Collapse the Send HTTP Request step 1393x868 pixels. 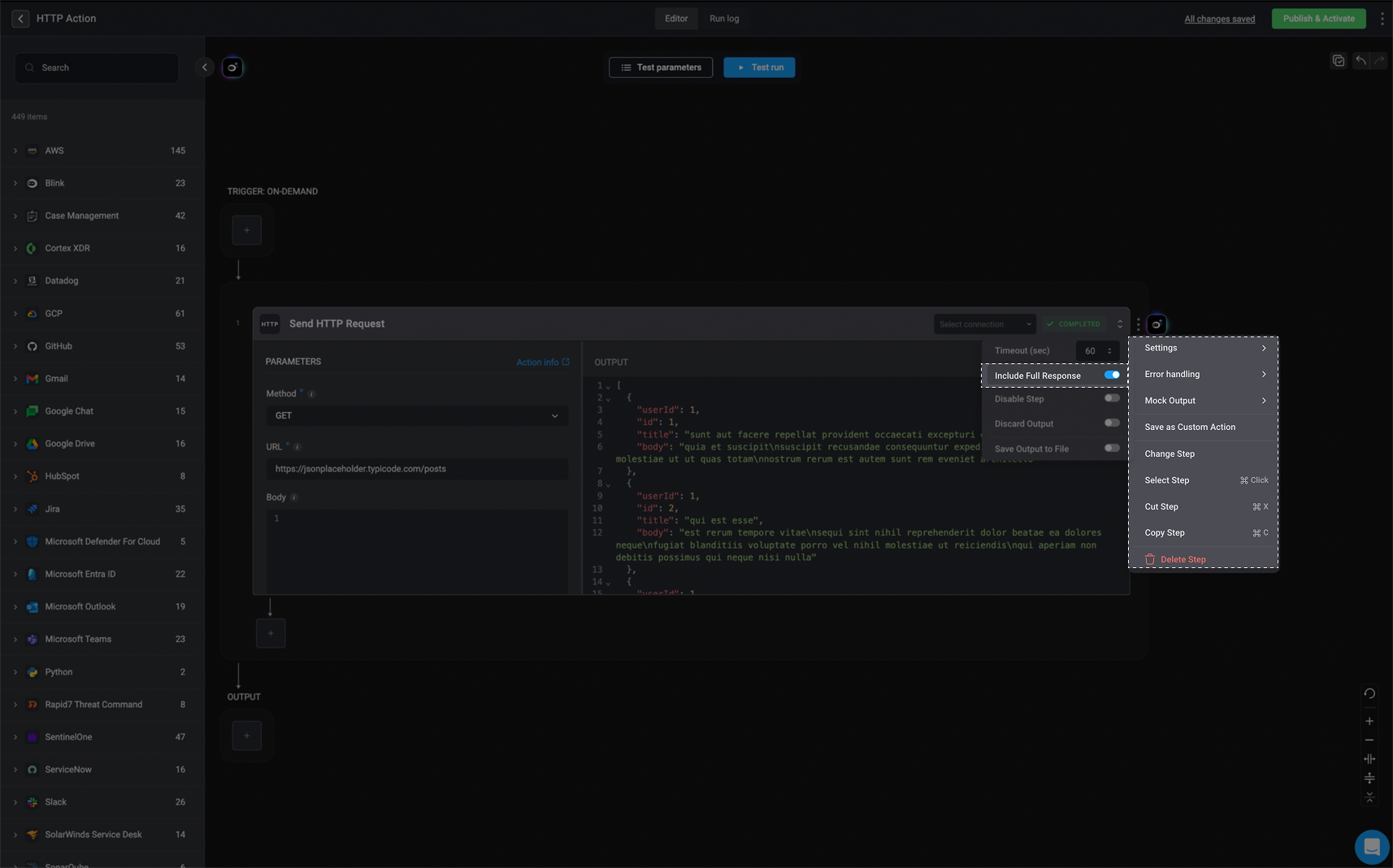[1120, 324]
